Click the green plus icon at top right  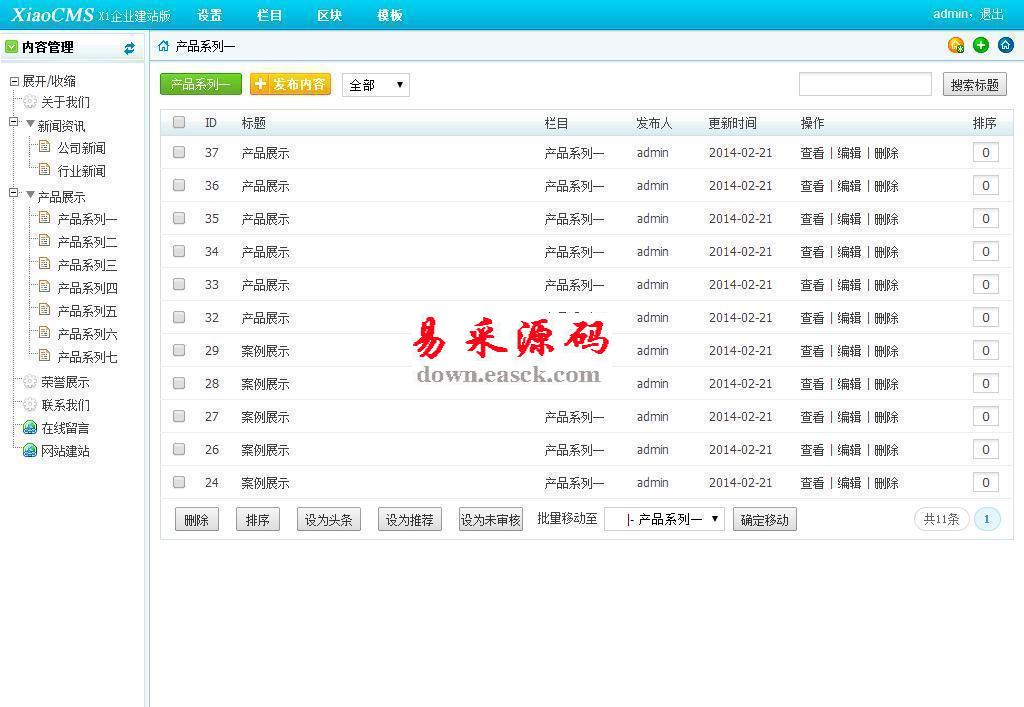click(981, 45)
